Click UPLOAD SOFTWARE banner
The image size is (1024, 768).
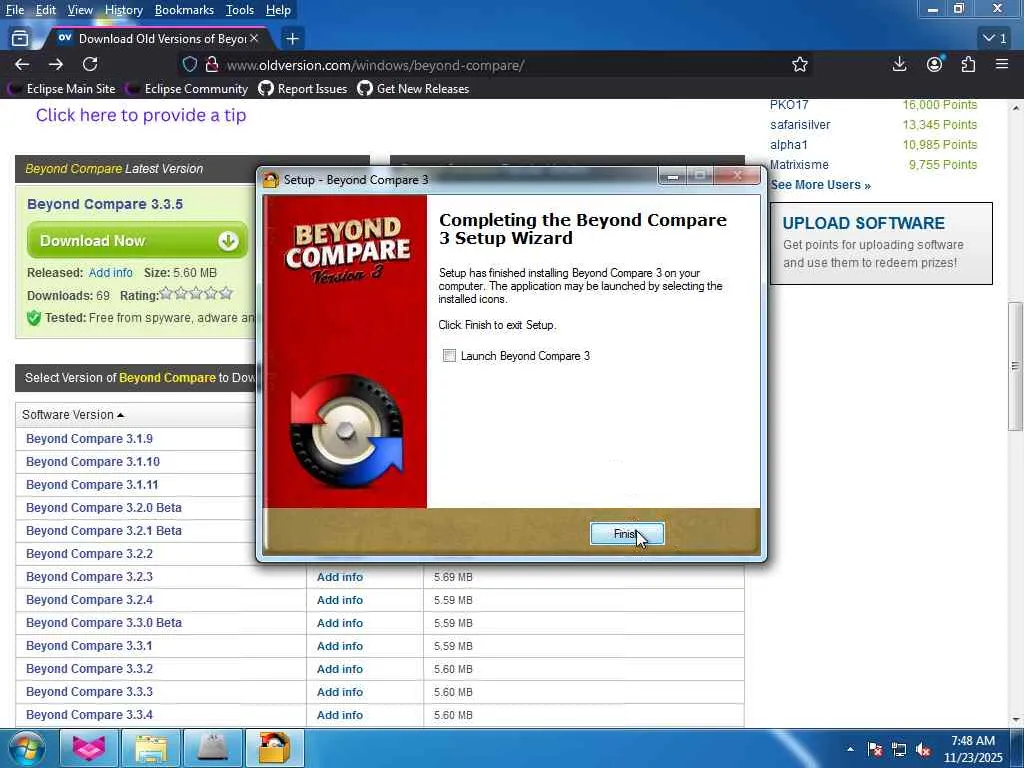(881, 243)
